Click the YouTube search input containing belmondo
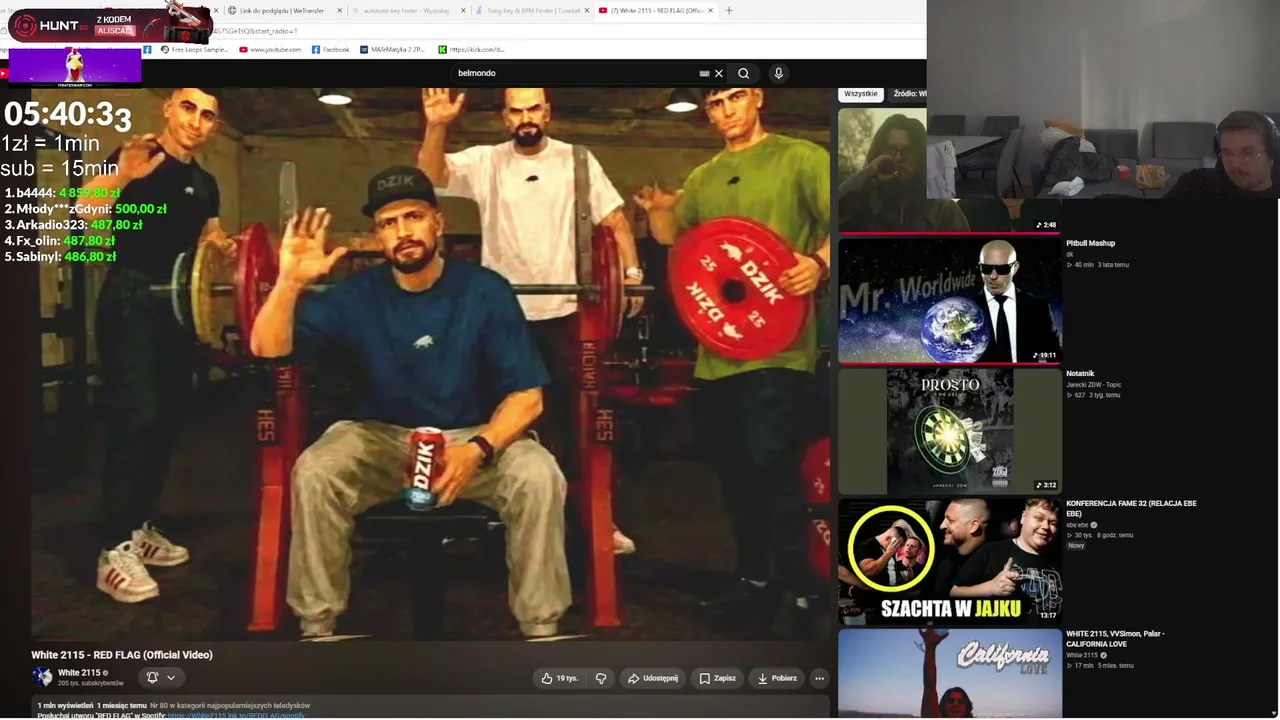Viewport: 1280px width, 720px height. coord(575,73)
